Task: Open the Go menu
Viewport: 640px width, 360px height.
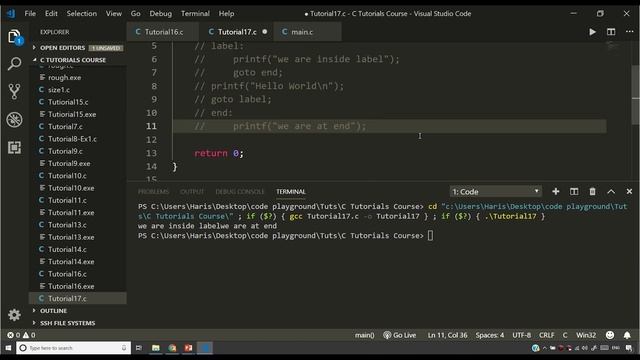Action: (x=136, y=13)
